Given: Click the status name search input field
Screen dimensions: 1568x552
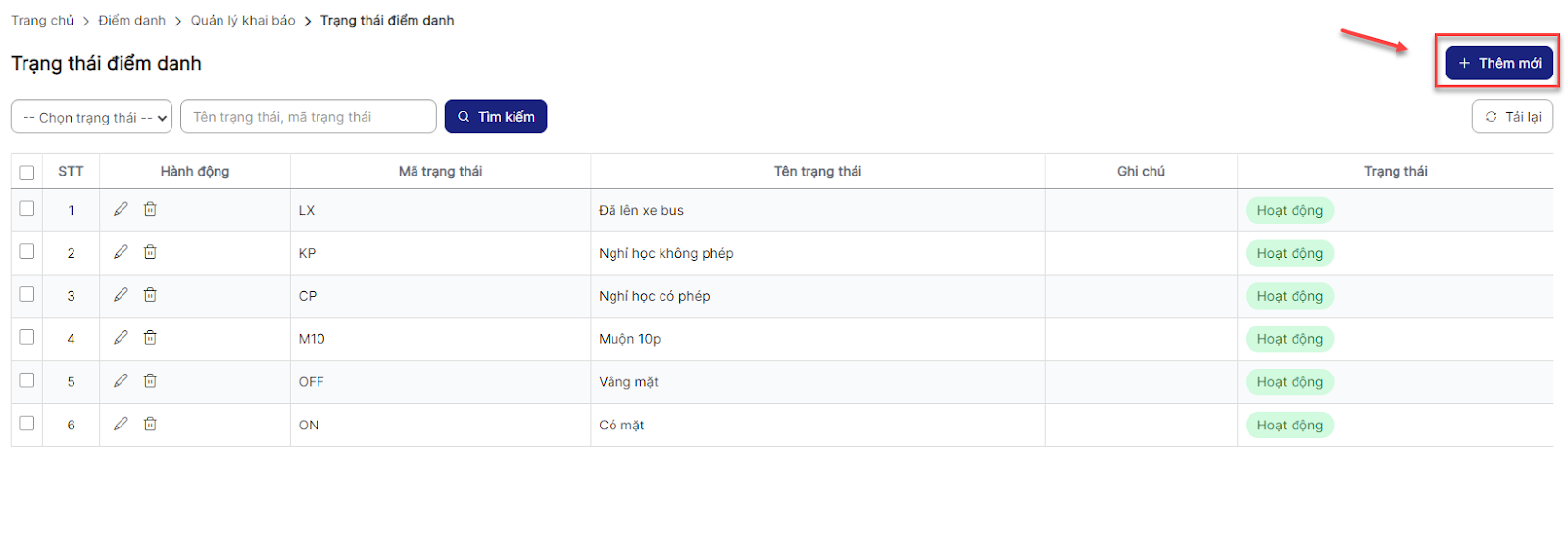Looking at the screenshot, I should [x=308, y=117].
